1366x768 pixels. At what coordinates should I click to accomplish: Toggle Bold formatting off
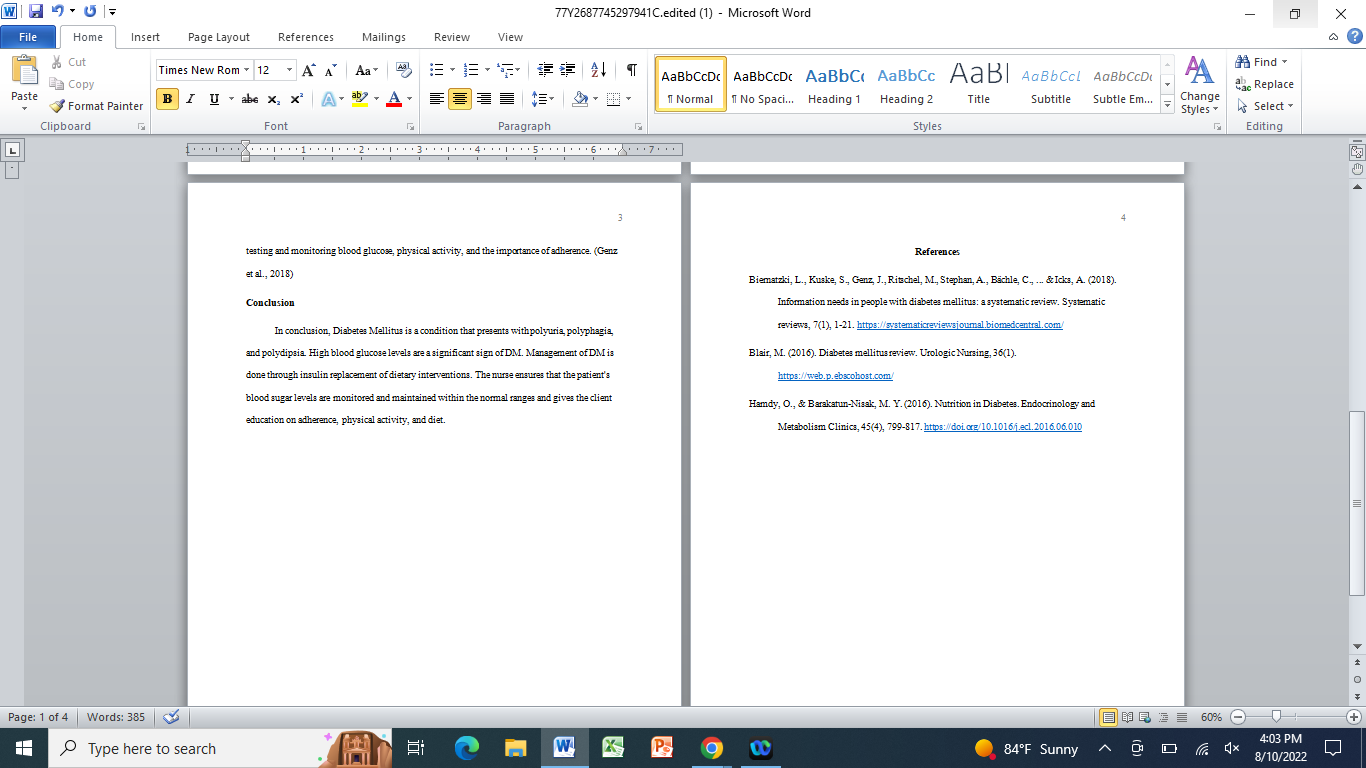pos(167,99)
